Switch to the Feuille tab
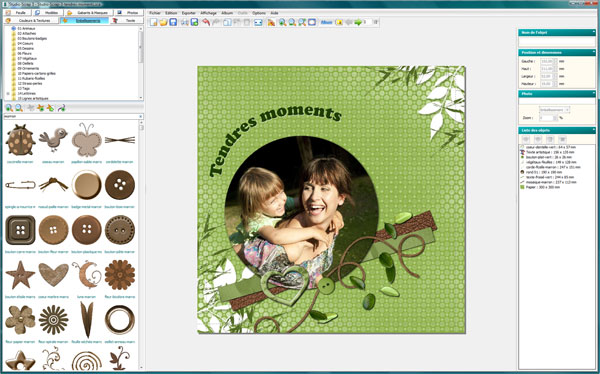Viewport: 600px width, 374px height. 18,13
